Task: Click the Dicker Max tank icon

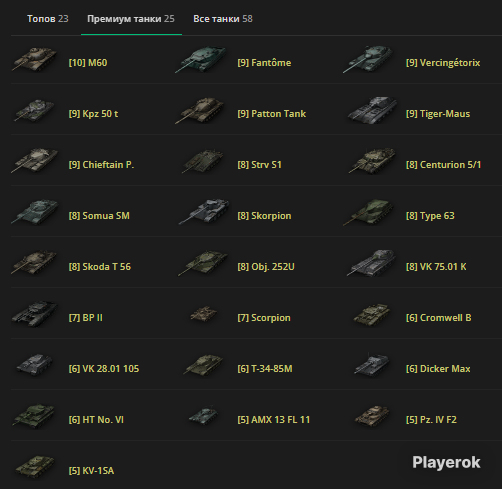Action: coord(372,365)
